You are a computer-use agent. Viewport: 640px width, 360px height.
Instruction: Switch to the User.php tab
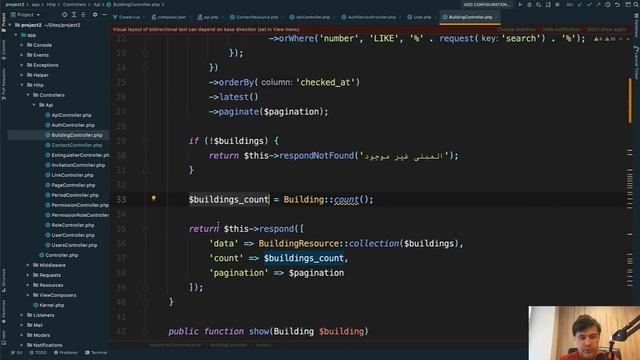420,17
